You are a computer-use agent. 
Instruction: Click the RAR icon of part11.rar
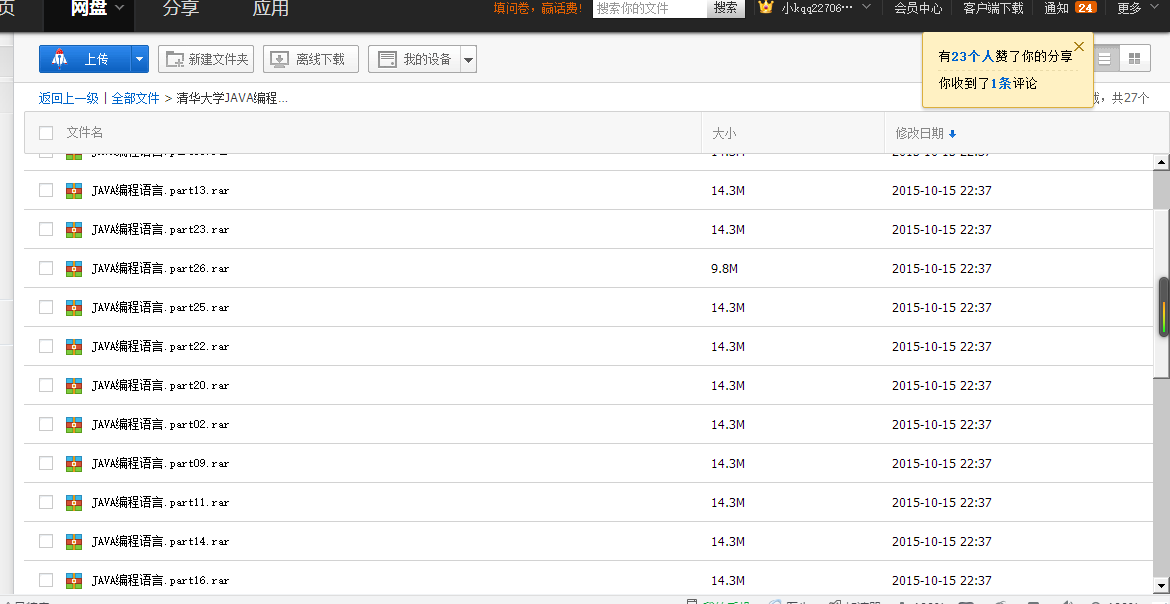pos(73,502)
